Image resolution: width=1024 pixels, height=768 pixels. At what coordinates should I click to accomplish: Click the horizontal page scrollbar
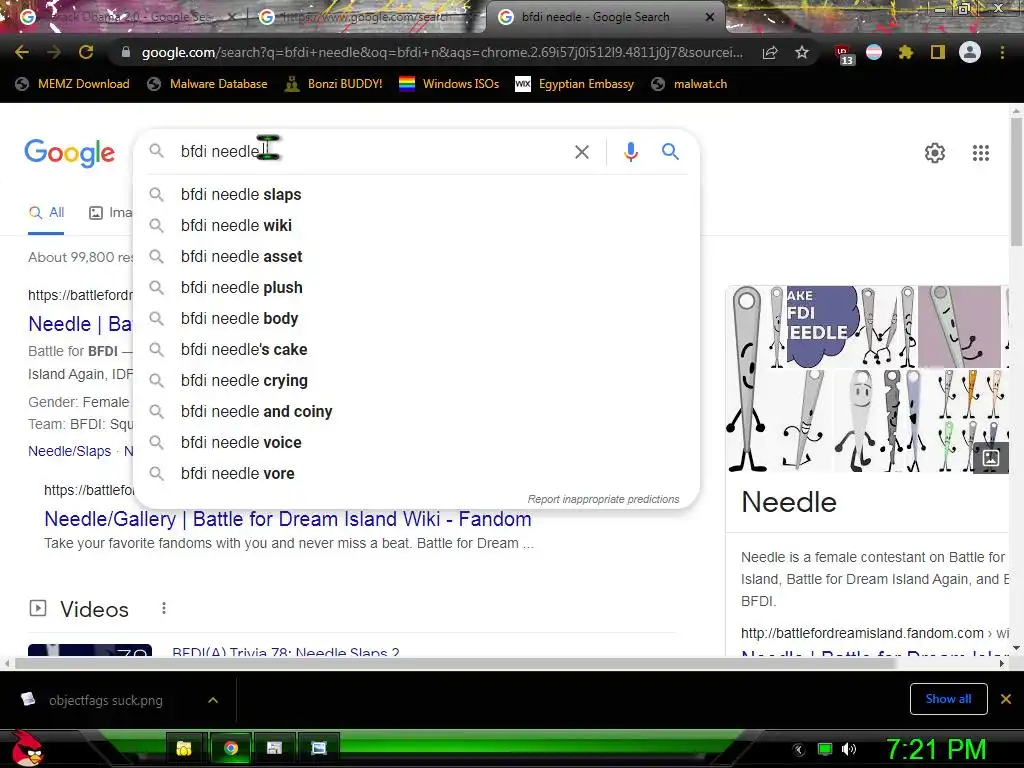(455, 664)
